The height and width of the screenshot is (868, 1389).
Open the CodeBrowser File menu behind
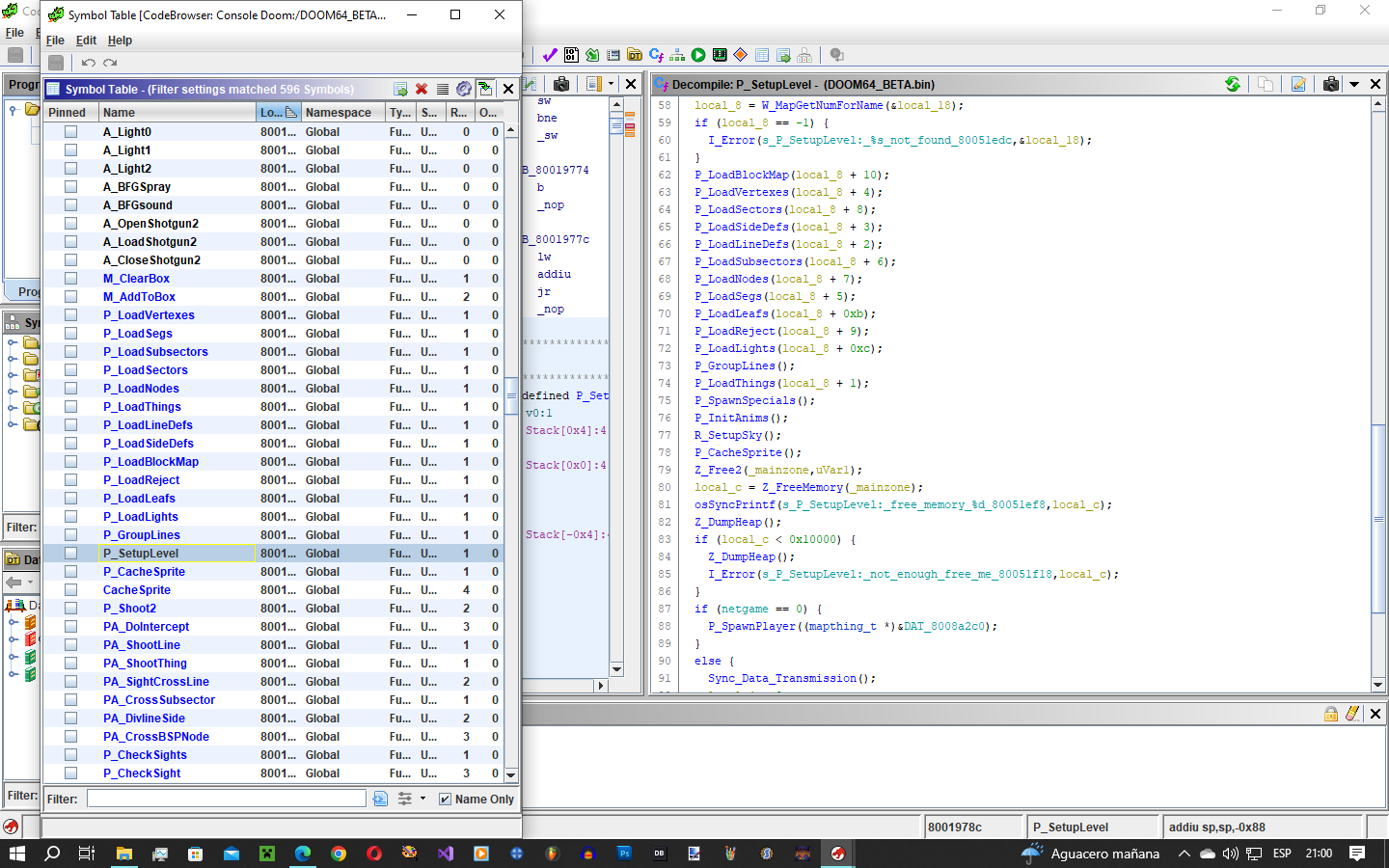[x=14, y=33]
